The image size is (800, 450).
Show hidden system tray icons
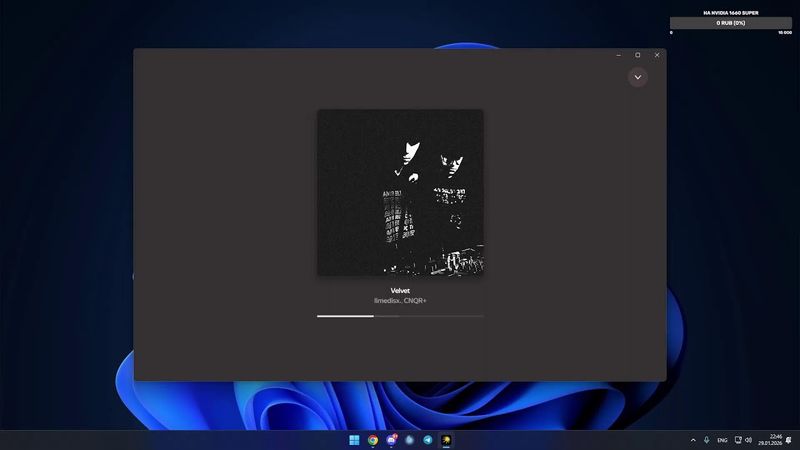[x=693, y=440]
